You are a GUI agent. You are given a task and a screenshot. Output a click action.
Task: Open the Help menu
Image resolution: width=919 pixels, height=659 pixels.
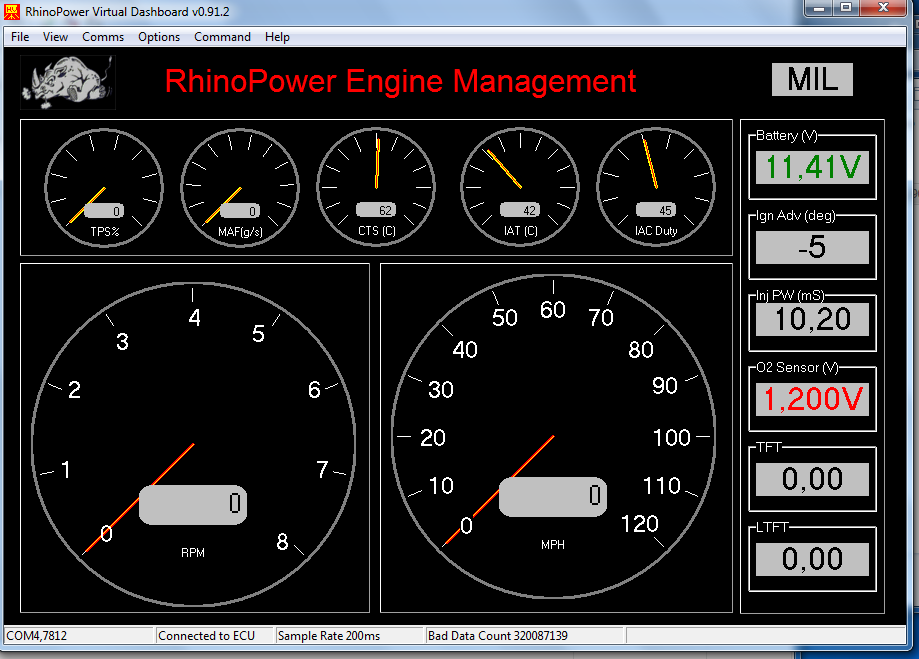pos(277,37)
